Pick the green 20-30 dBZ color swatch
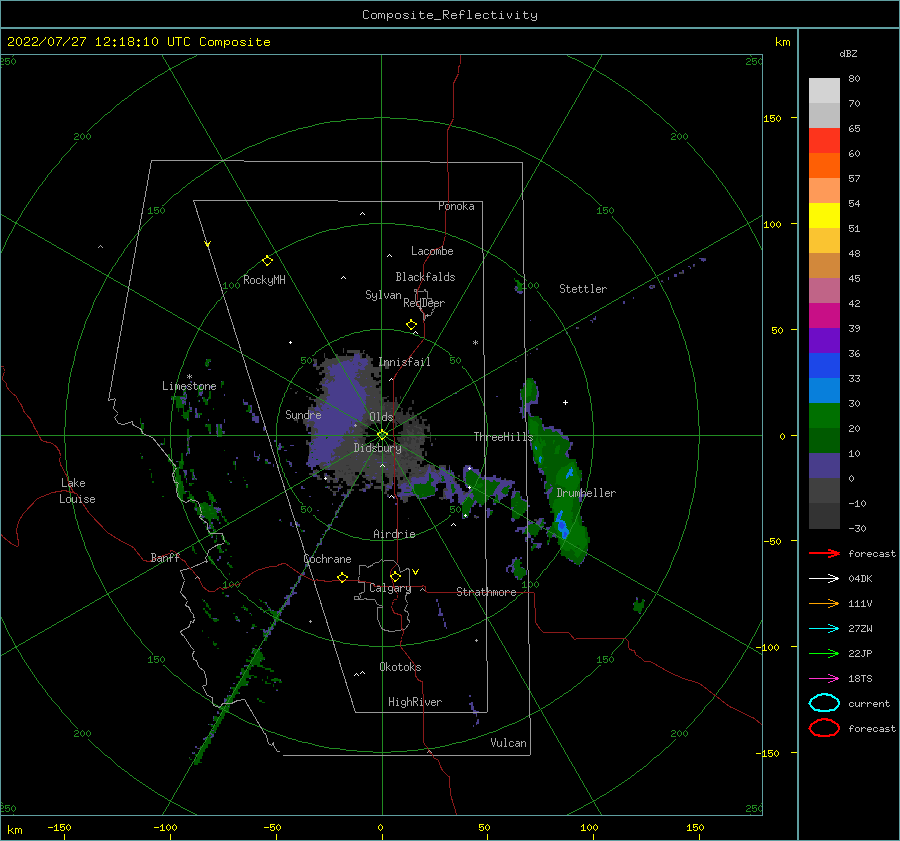 click(x=824, y=416)
